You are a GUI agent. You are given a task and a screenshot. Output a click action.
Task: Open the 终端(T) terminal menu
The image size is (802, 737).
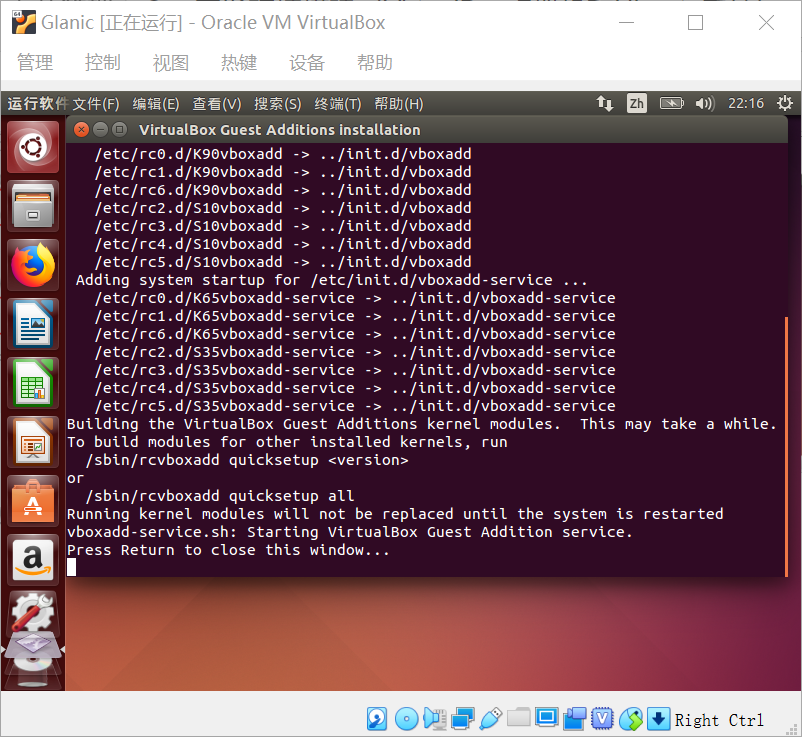pyautogui.click(x=338, y=104)
